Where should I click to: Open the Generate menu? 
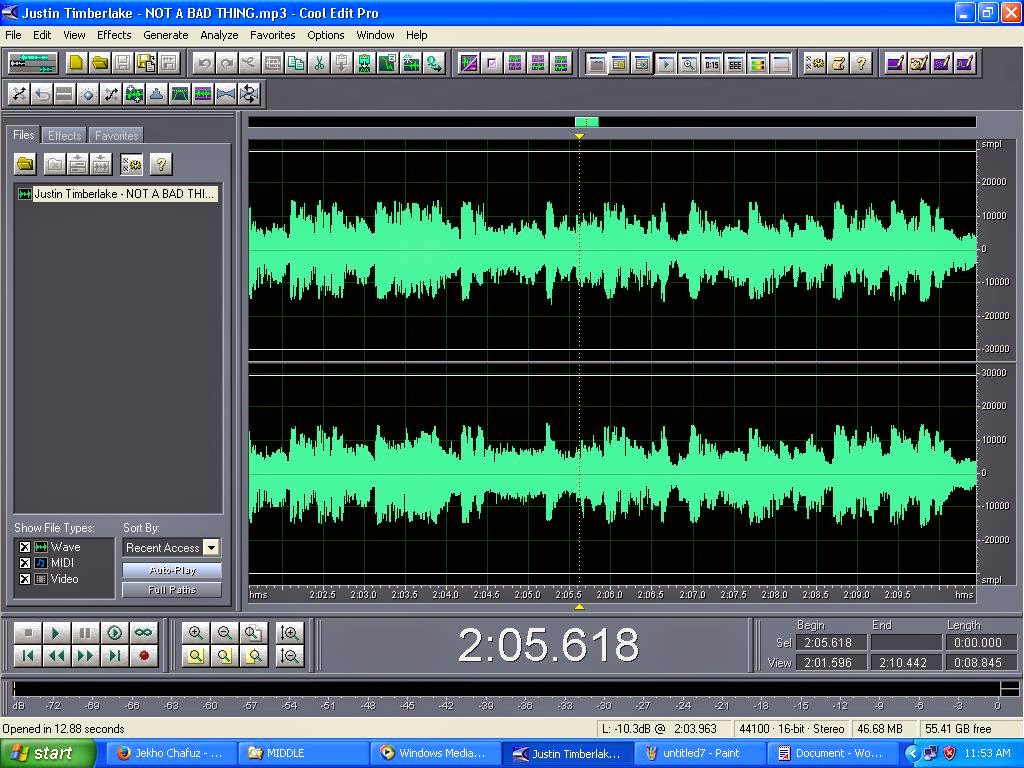pyautogui.click(x=166, y=35)
